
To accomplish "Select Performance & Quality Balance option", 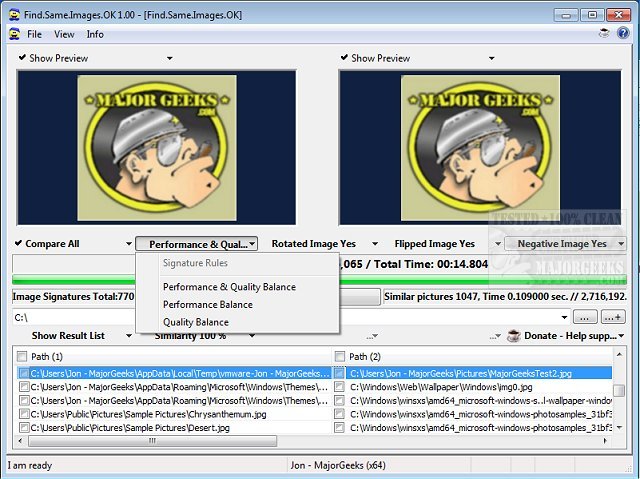I will point(229,287).
